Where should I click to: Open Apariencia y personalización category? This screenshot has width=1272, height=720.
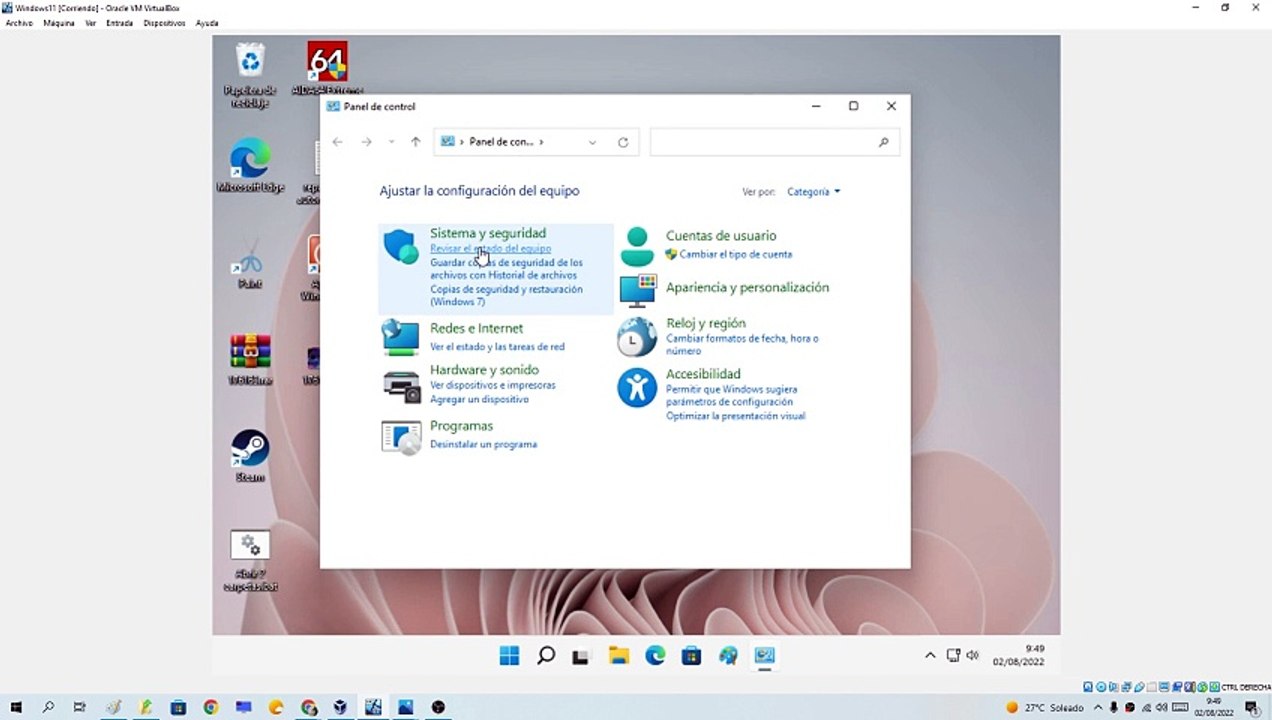coord(747,287)
